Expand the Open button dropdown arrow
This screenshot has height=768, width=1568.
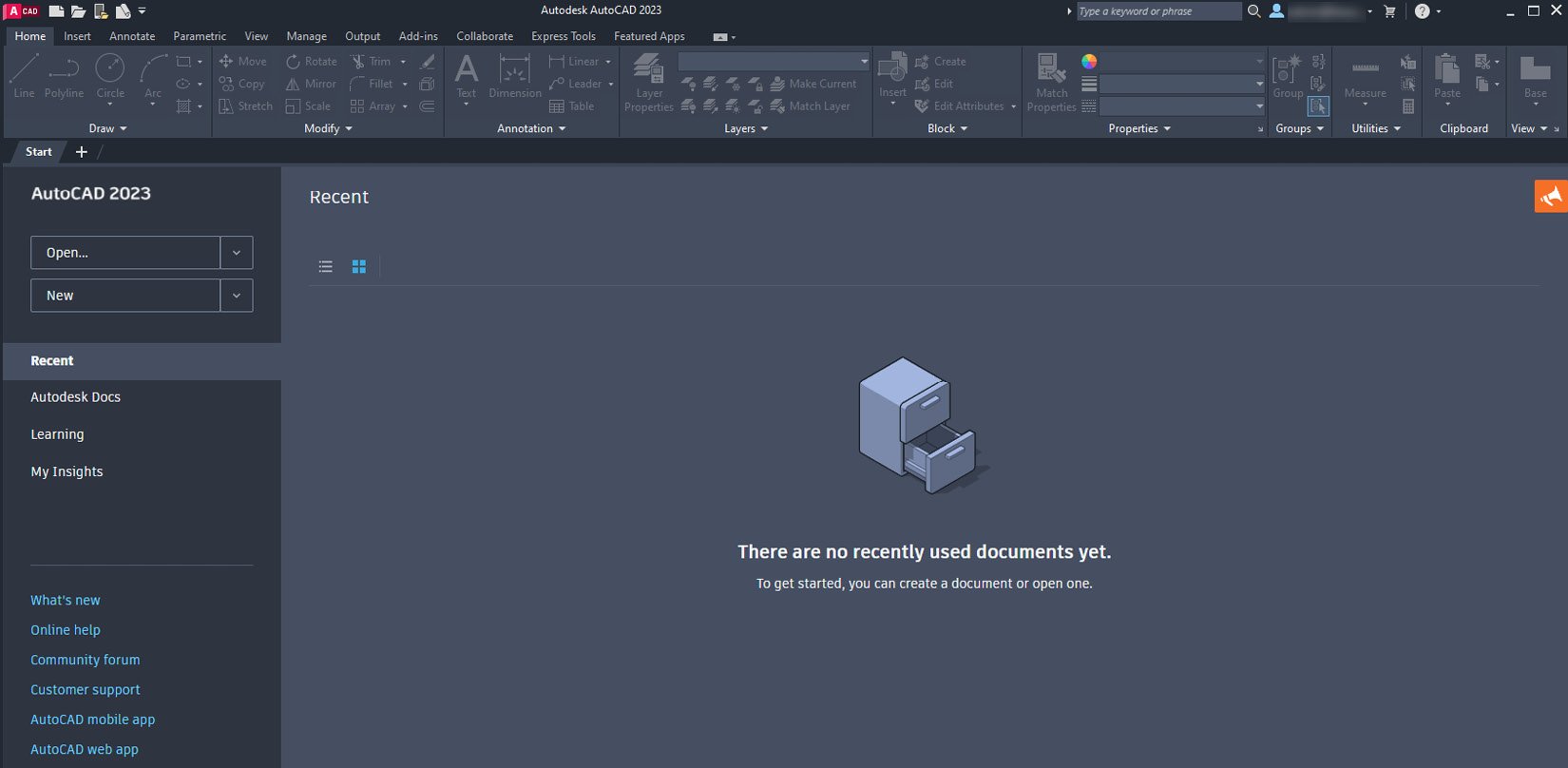[x=237, y=253]
